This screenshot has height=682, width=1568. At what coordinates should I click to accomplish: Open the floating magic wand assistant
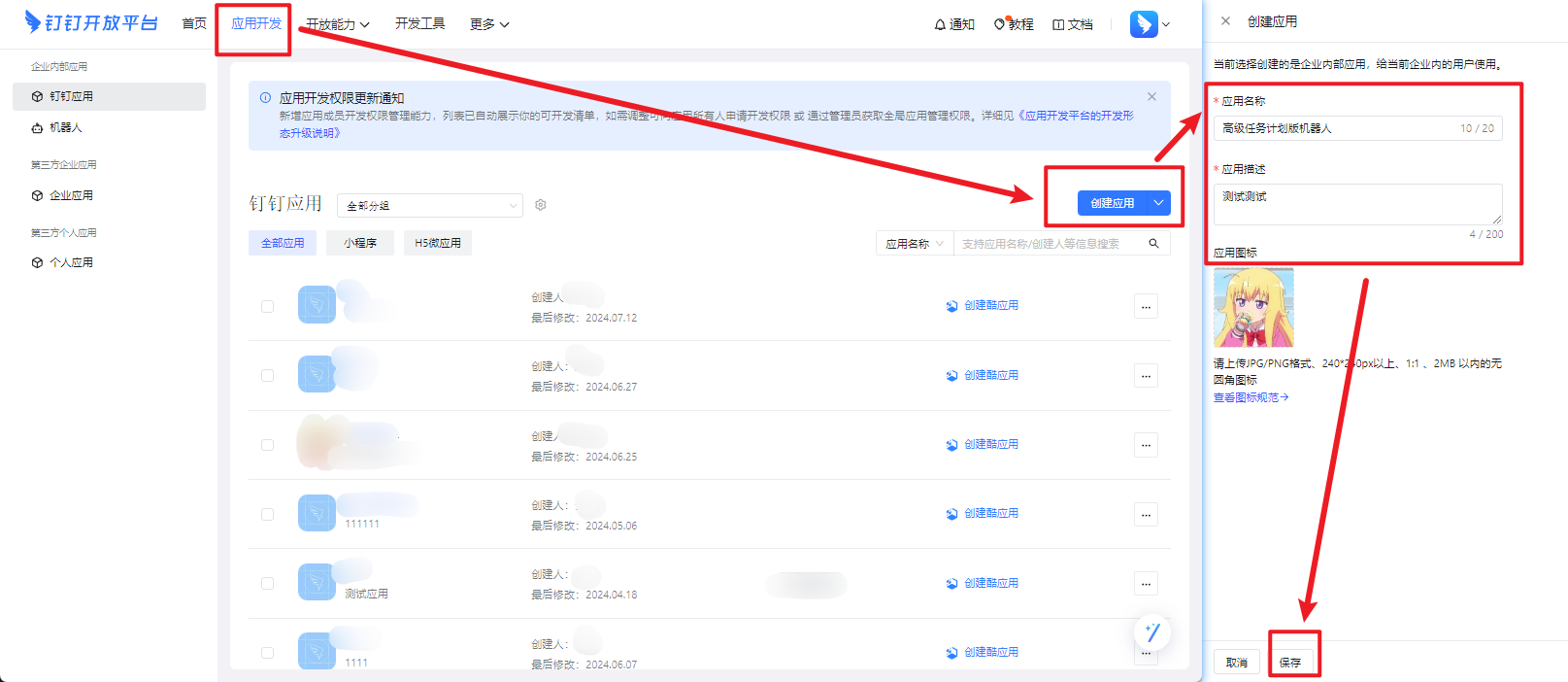click(1152, 632)
